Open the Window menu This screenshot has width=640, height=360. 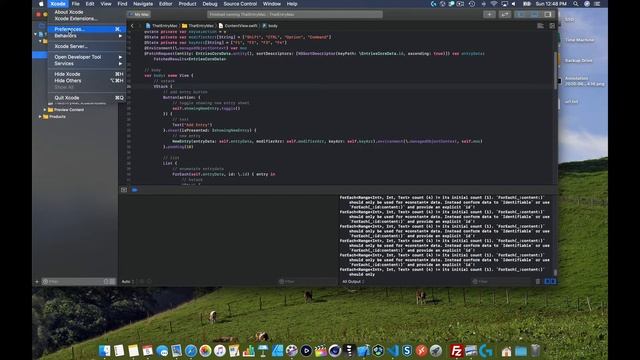tap(271, 4)
